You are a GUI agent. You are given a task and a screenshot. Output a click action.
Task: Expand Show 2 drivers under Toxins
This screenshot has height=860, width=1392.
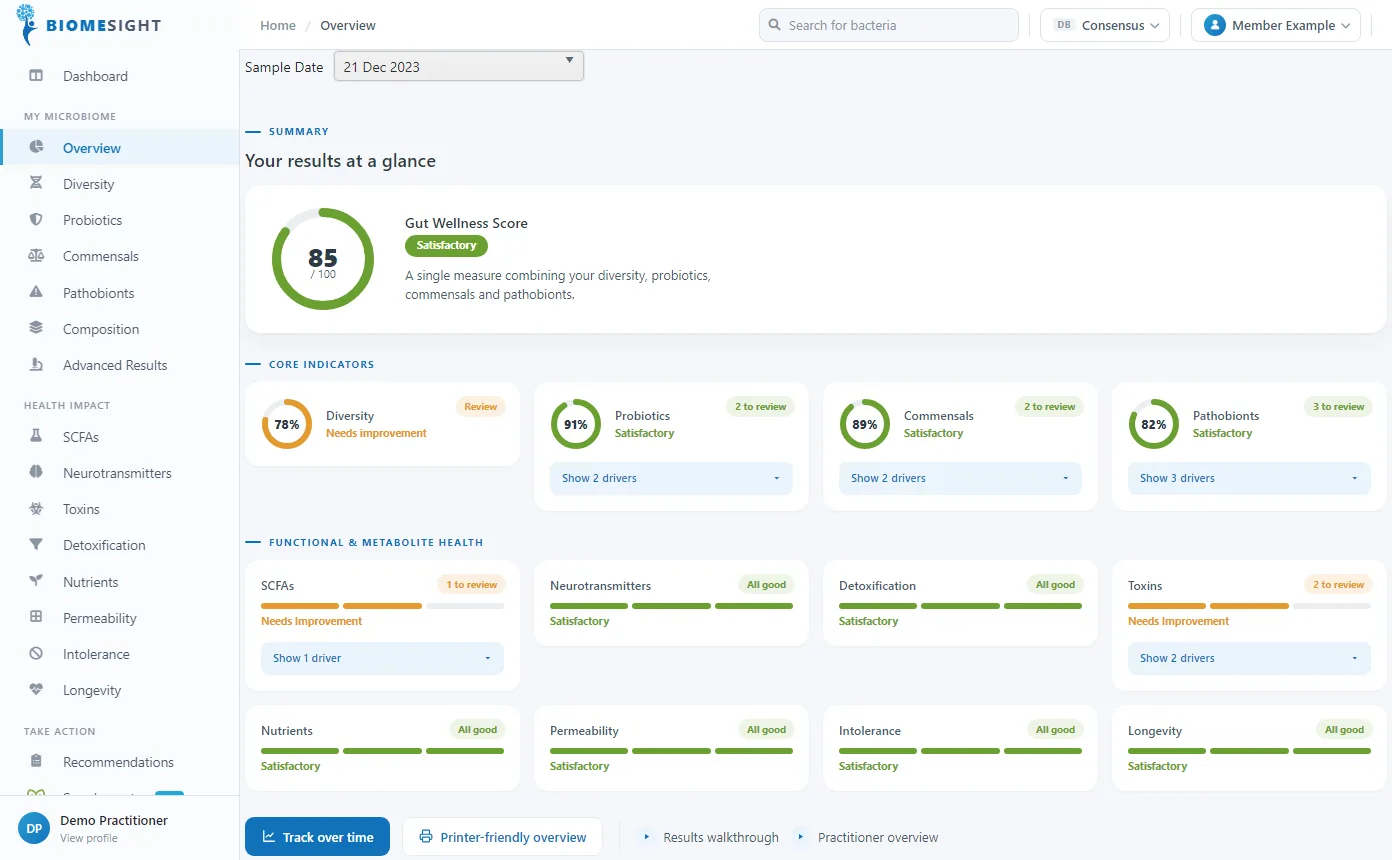point(1249,658)
